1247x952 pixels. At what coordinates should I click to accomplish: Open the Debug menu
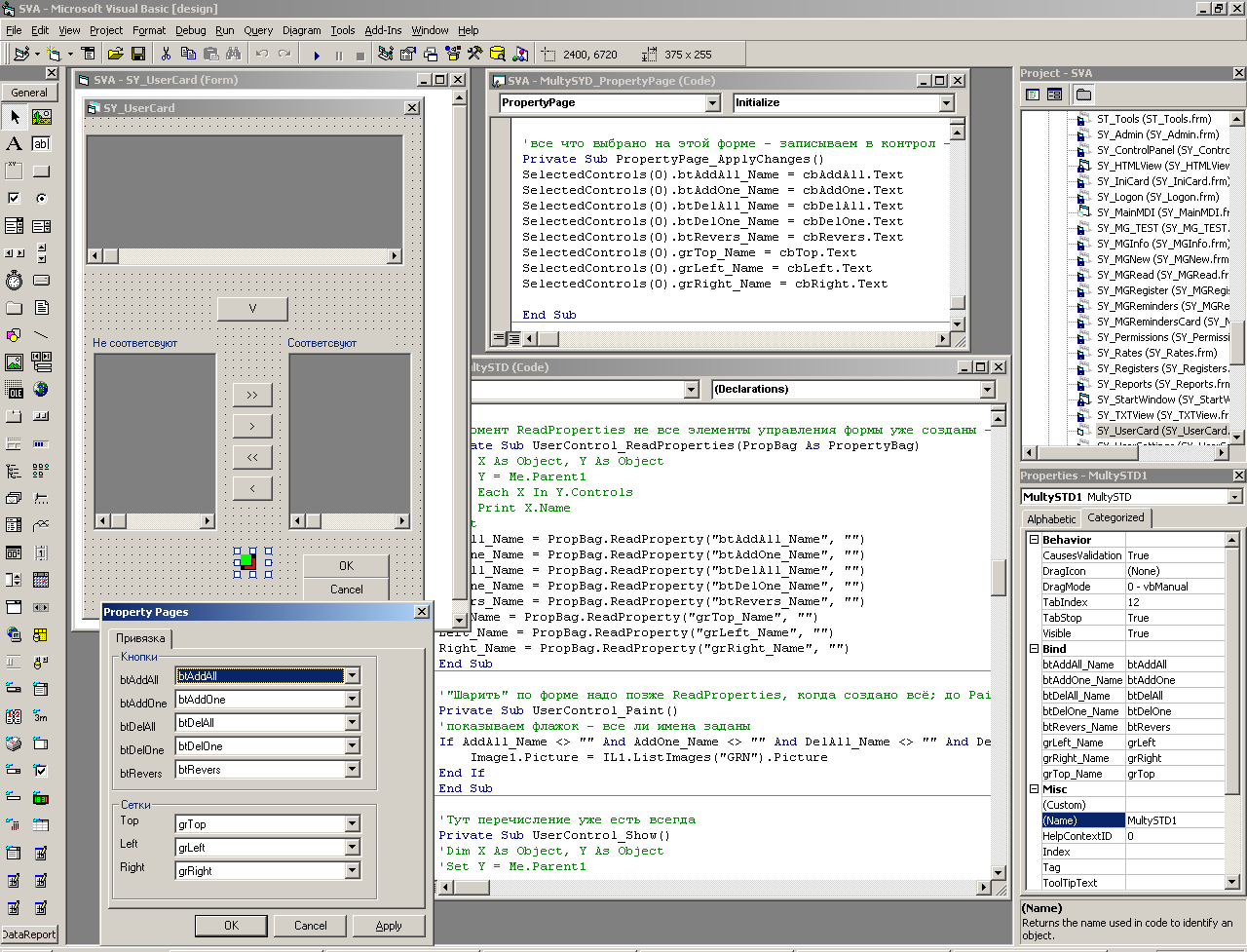point(190,30)
